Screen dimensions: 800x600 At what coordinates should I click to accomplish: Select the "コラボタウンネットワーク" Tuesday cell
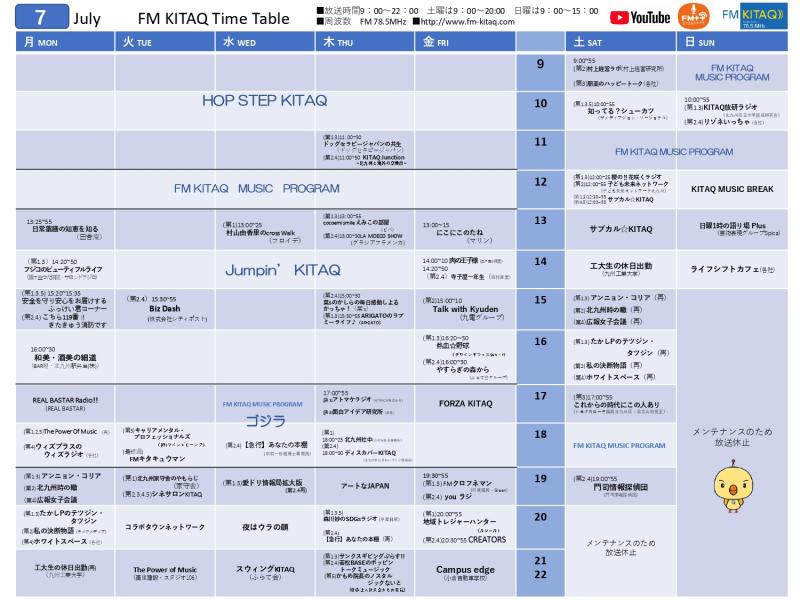click(165, 527)
